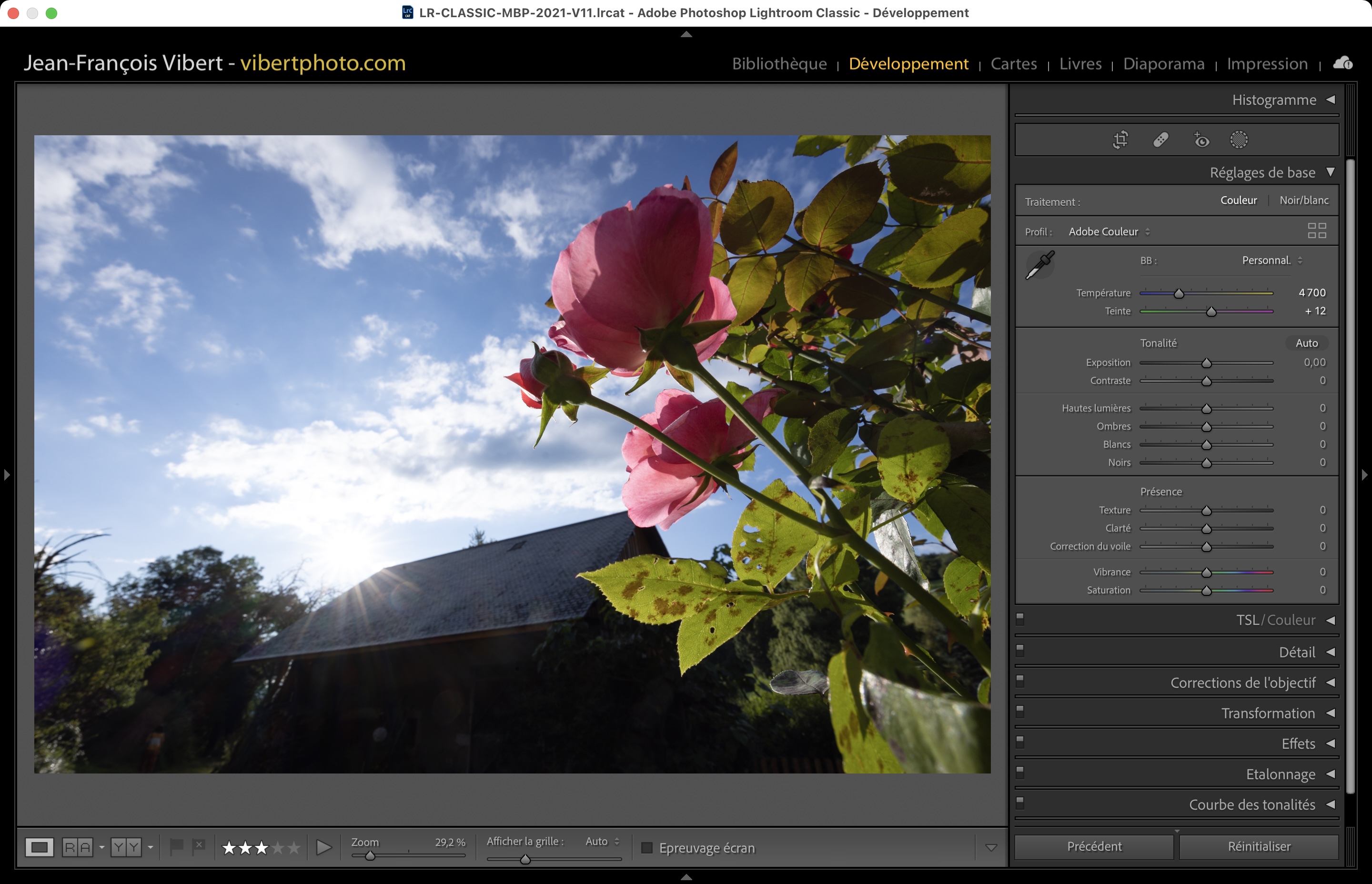This screenshot has width=1372, height=884.
Task: Open the profile browser grid icon
Action: click(x=1316, y=231)
